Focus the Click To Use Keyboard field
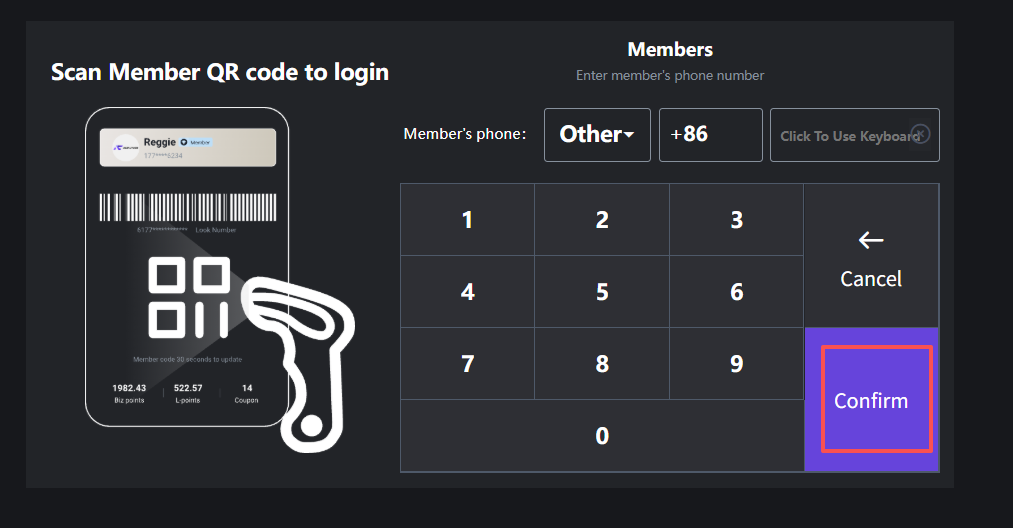Viewport: 1013px width, 528px height. [x=845, y=136]
